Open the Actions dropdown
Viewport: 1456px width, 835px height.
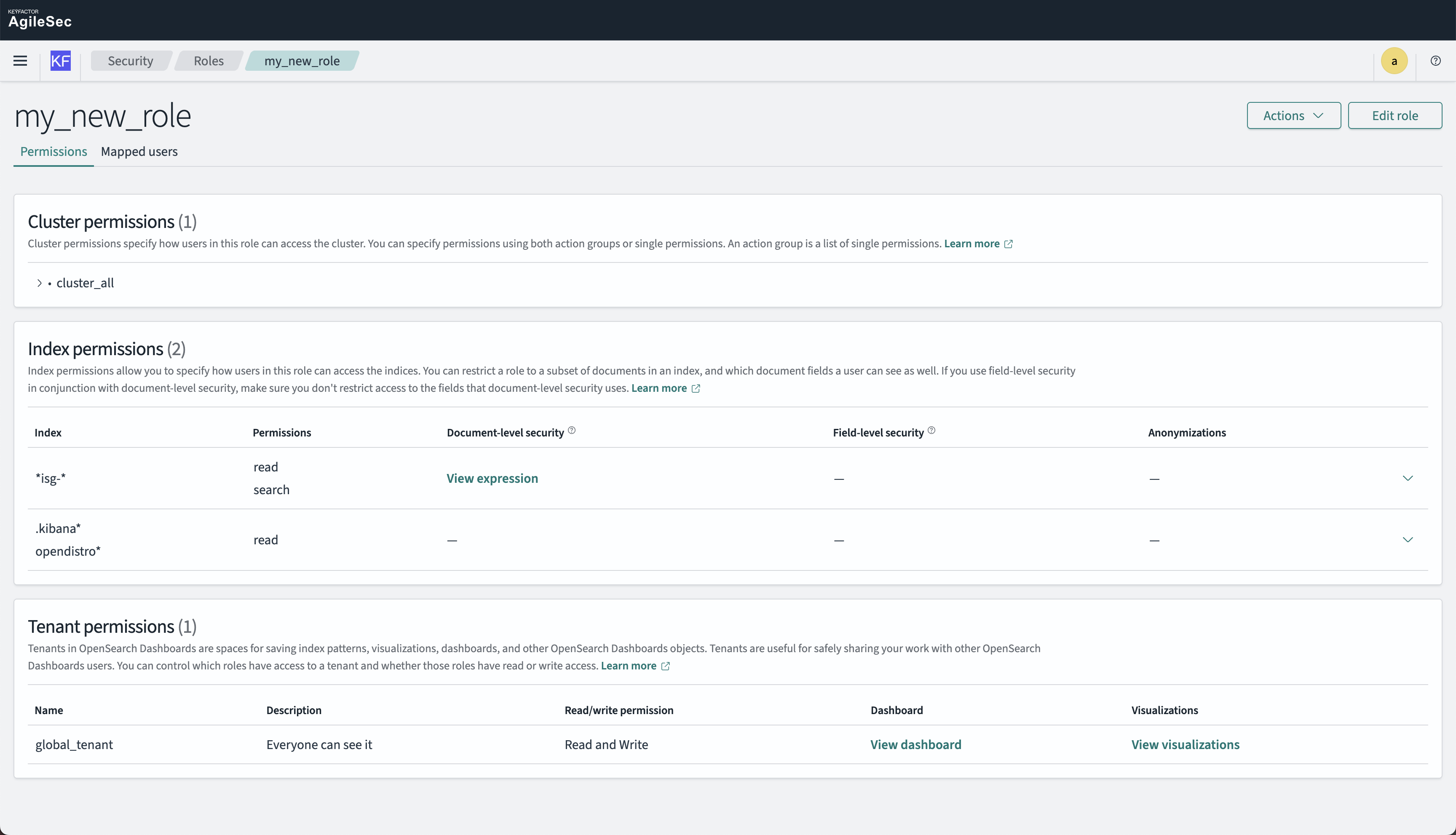(x=1293, y=116)
